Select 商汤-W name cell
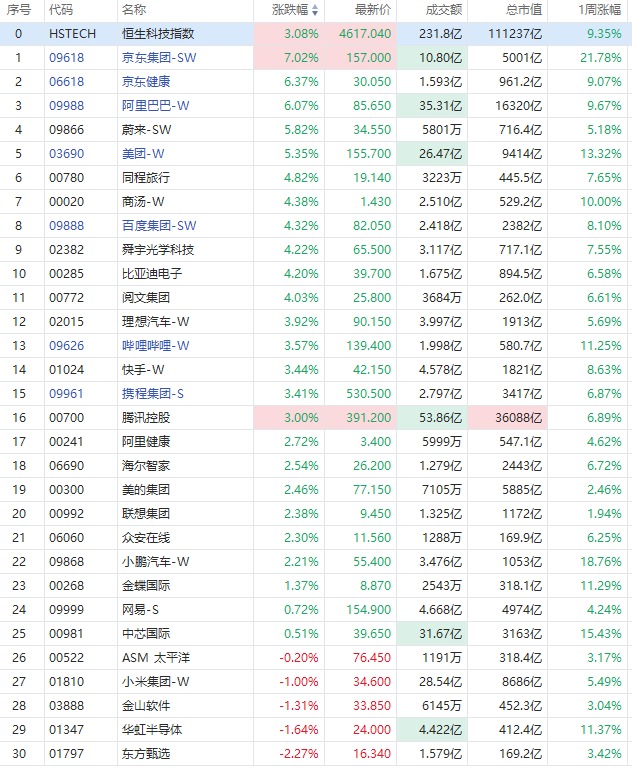 click(143, 202)
